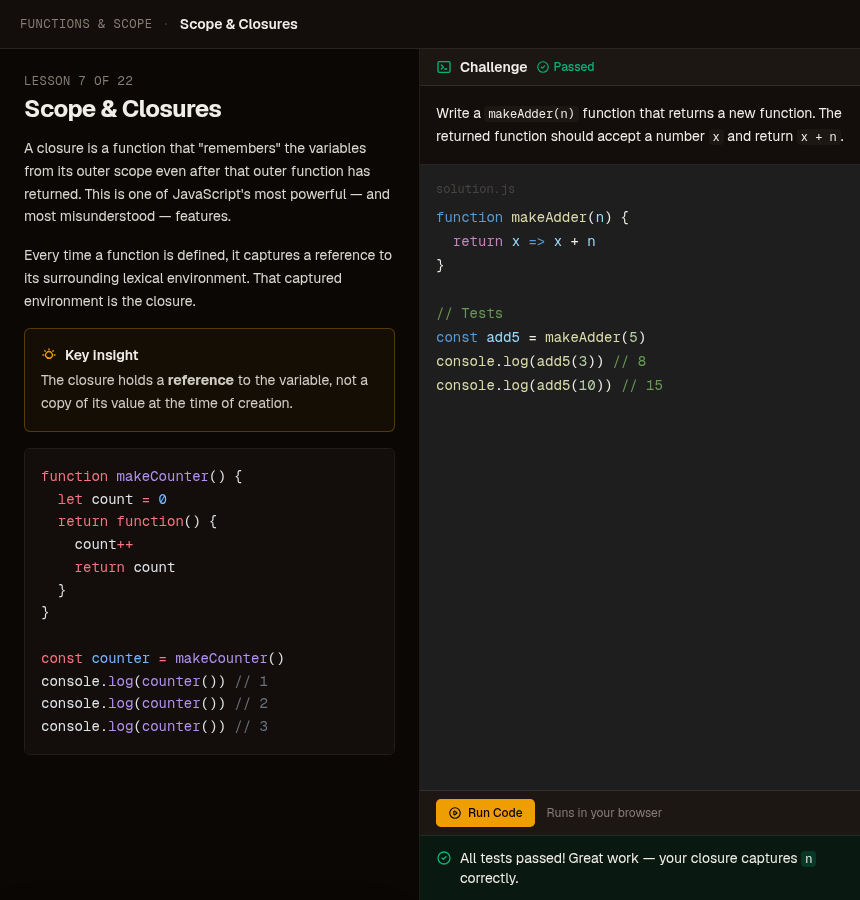Click the const add5 = makeAdder(5) line

tap(541, 338)
